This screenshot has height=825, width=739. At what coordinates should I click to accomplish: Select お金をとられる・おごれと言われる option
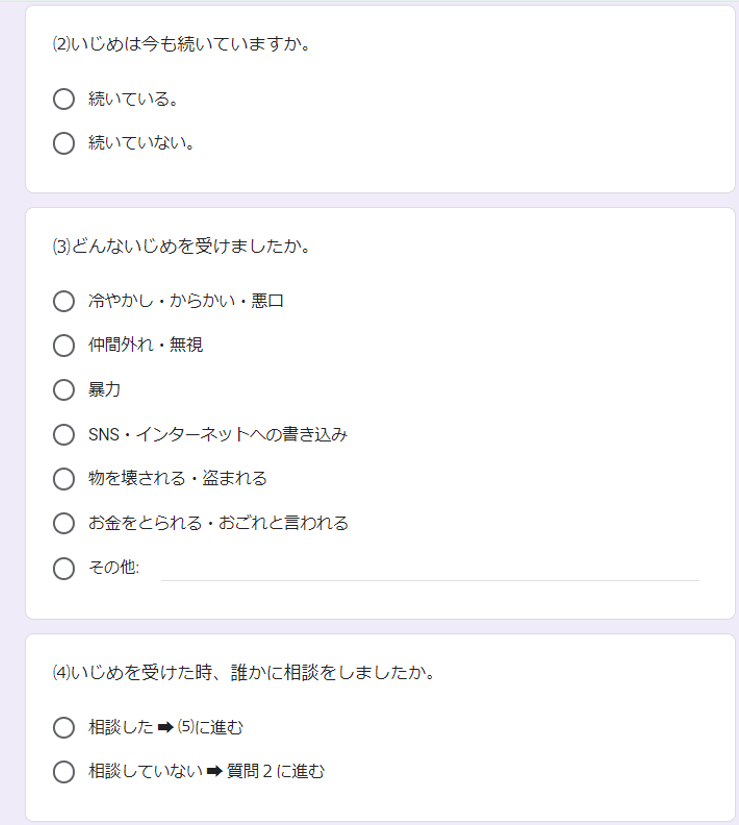pyautogui.click(x=64, y=523)
